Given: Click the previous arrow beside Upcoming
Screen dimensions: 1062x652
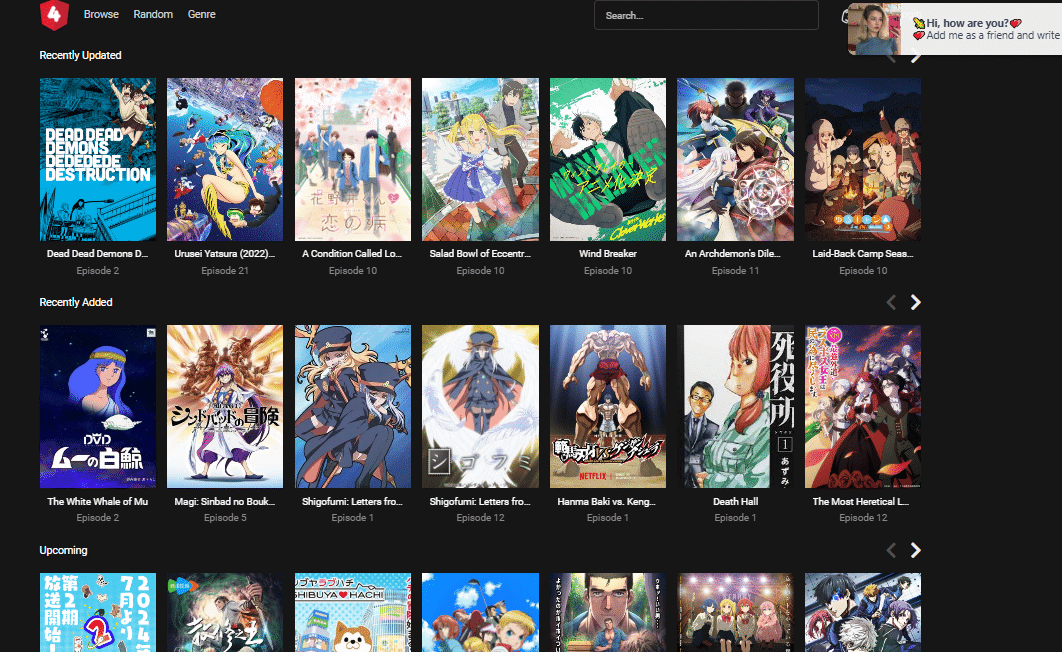Looking at the screenshot, I should click(x=891, y=550).
